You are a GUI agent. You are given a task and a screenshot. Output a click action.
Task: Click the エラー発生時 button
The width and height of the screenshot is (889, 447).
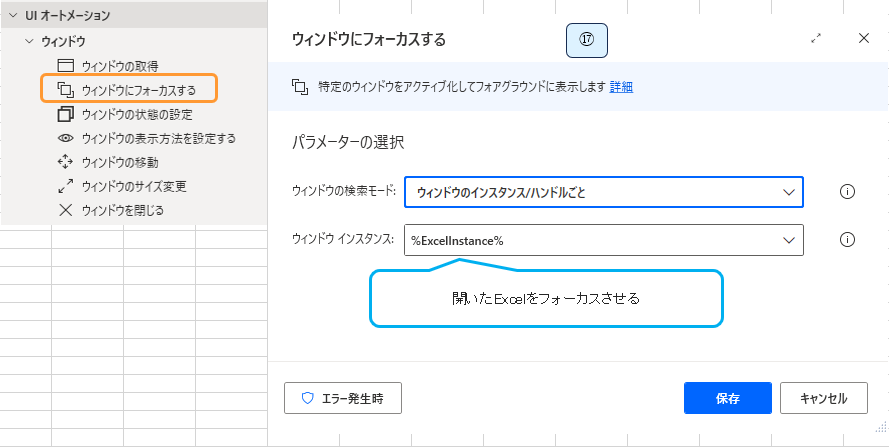(343, 398)
